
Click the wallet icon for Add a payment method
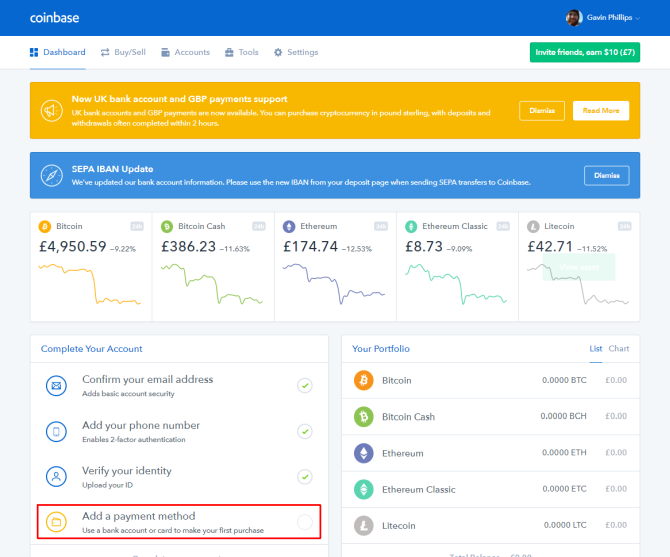56,522
